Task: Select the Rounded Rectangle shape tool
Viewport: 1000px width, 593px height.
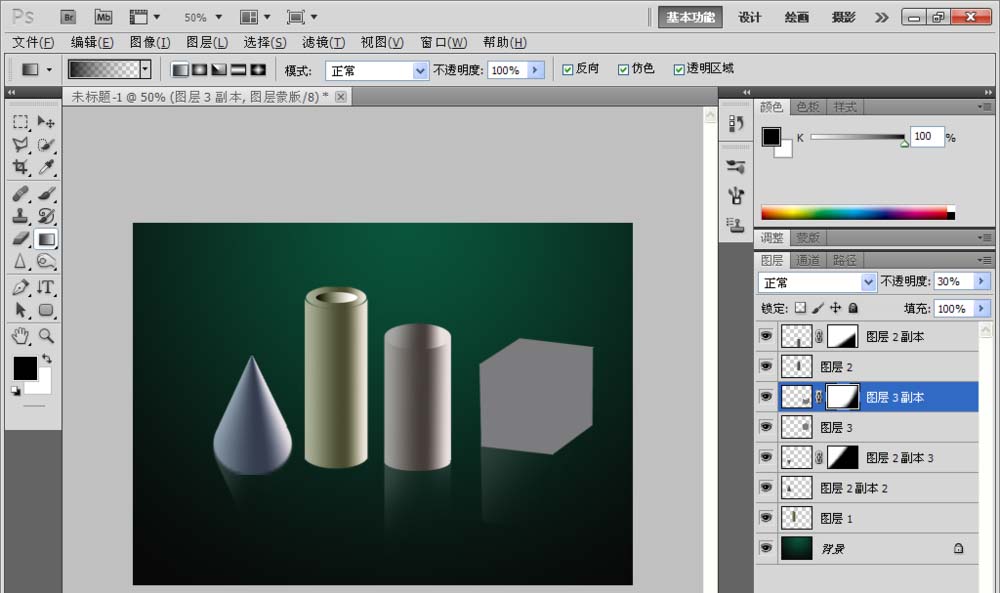Action: pyautogui.click(x=46, y=311)
